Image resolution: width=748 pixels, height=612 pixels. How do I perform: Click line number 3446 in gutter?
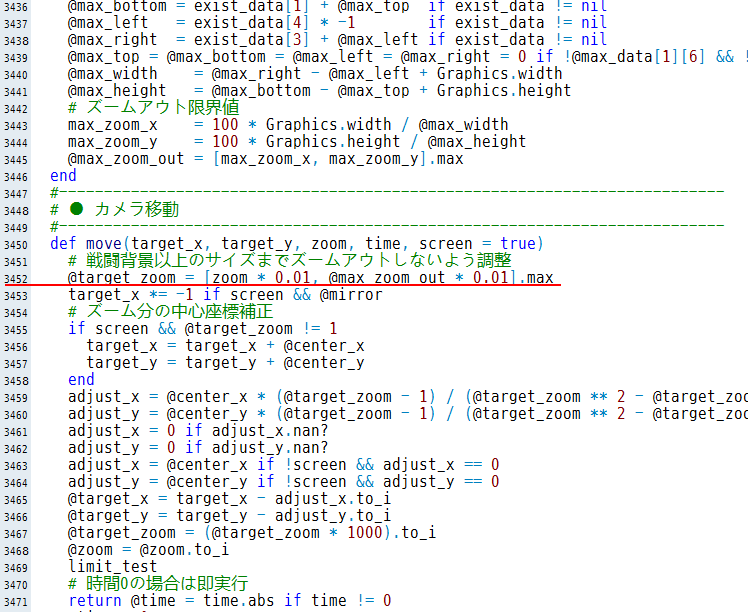point(16,177)
